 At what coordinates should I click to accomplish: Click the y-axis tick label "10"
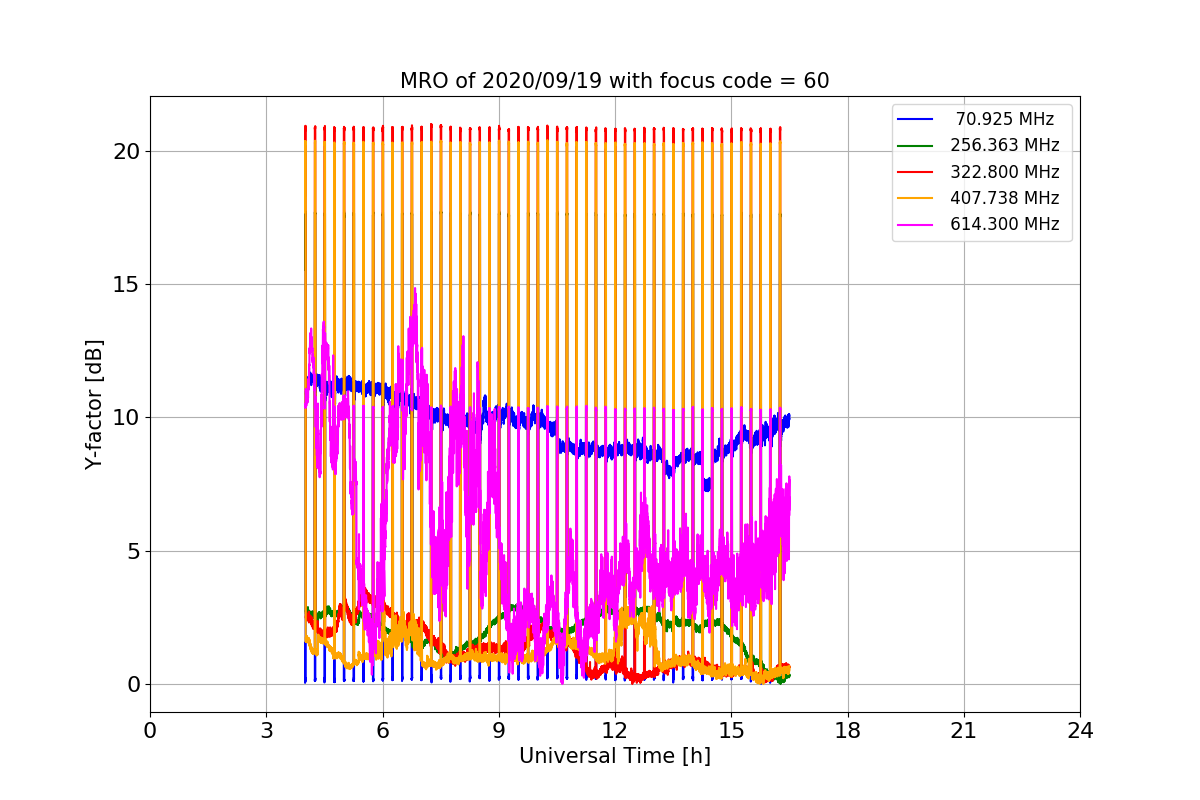tap(128, 418)
